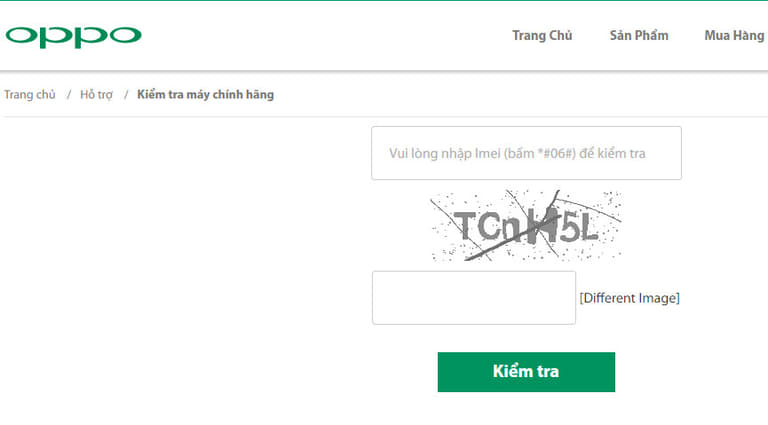Image resolution: width=768 pixels, height=425 pixels.
Task: Follow the Hỗ trợ breadcrumb link
Action: pyautogui.click(x=96, y=94)
